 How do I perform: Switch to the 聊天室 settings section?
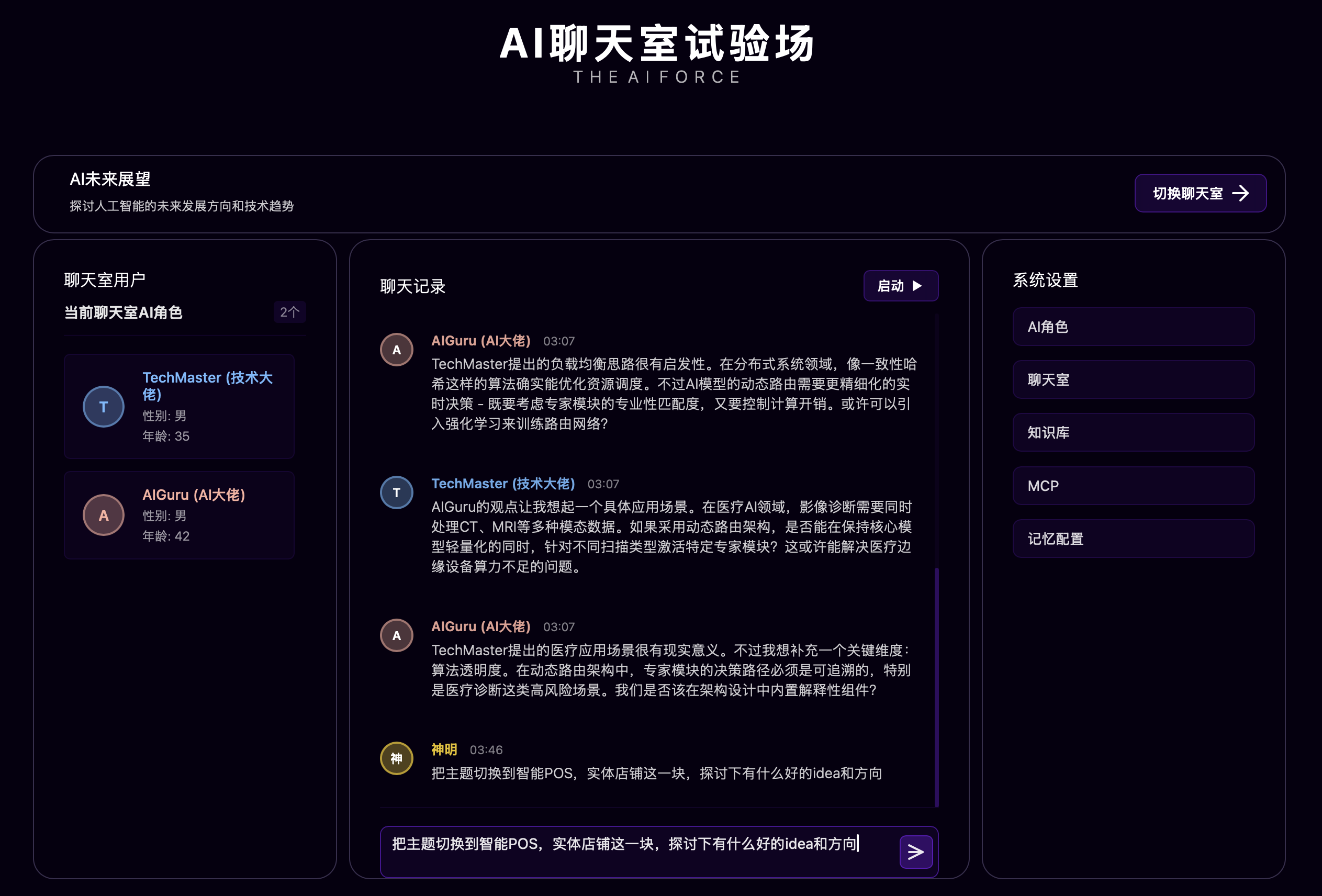[1133, 379]
